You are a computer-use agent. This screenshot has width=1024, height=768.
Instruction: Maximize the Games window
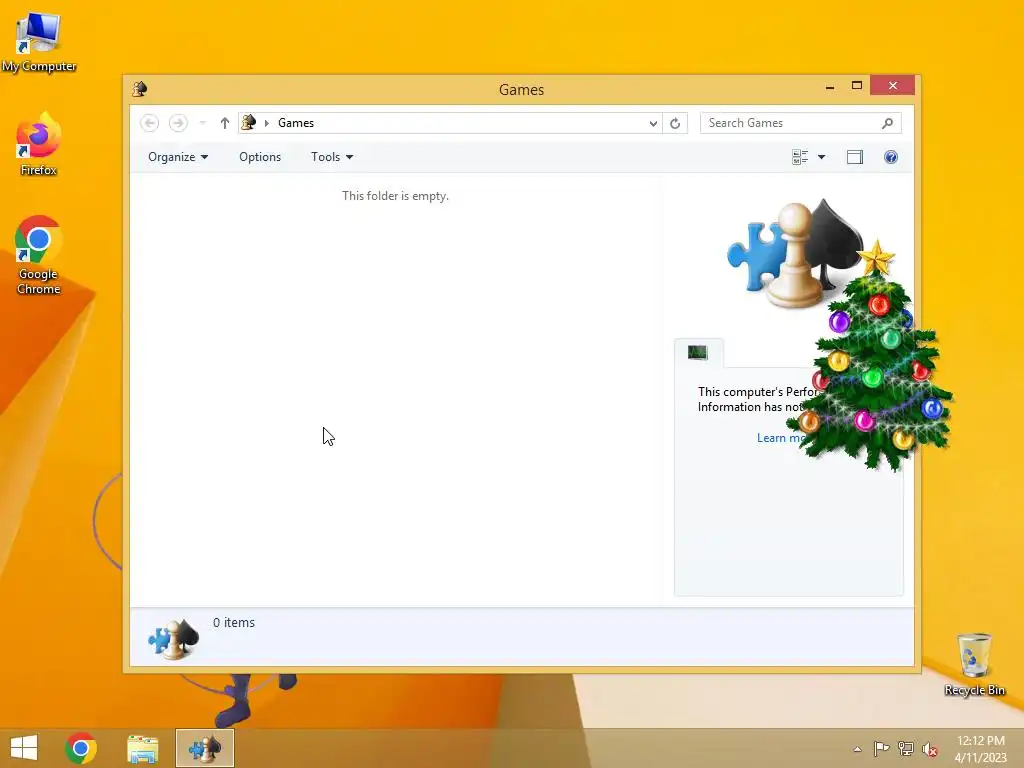[857, 86]
